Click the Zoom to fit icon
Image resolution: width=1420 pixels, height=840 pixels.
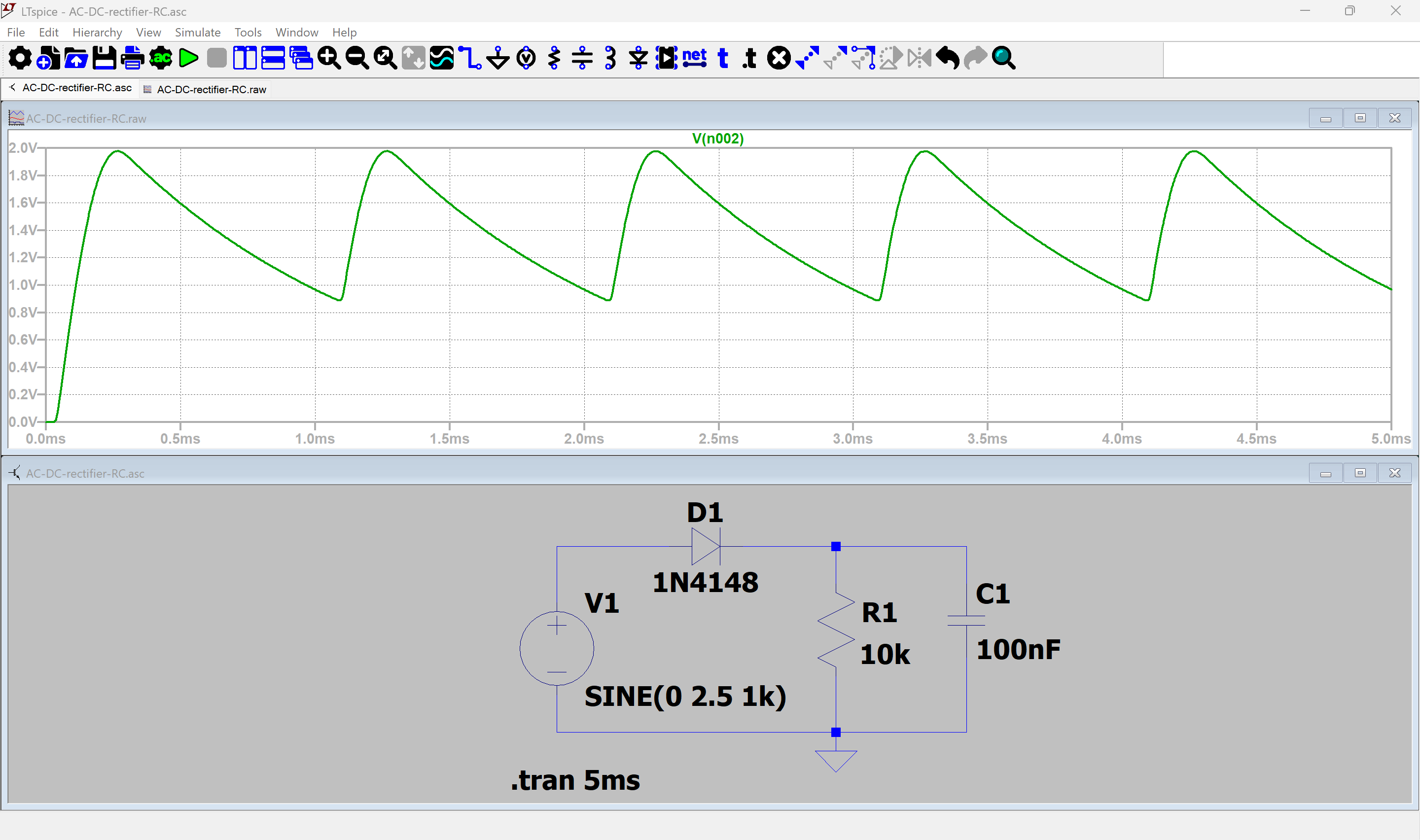385,58
